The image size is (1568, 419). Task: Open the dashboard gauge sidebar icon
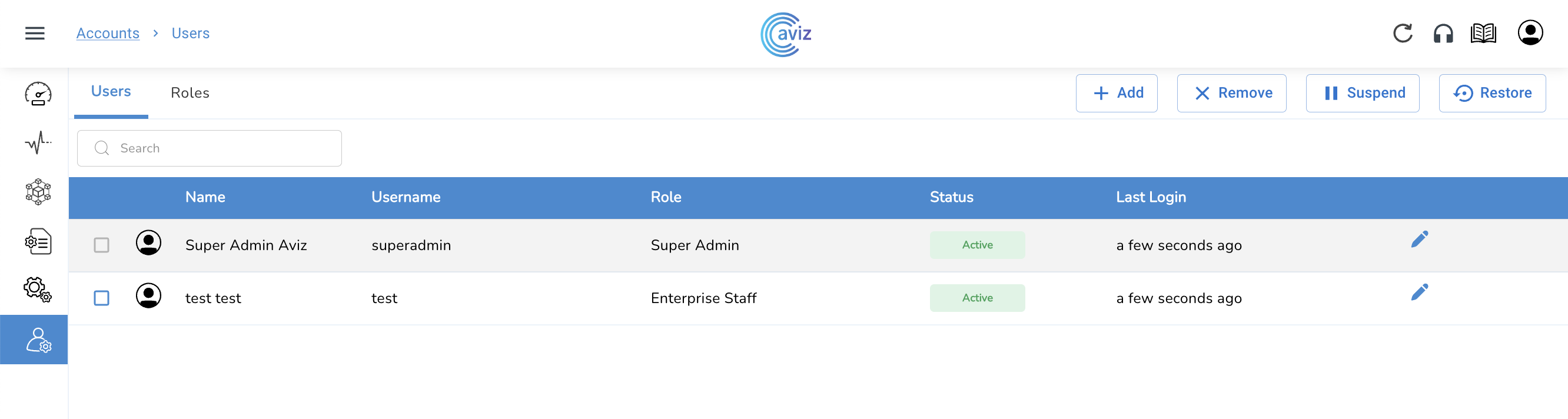coord(38,94)
